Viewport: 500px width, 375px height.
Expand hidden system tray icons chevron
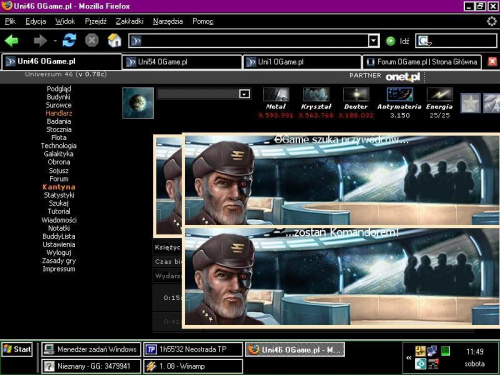408,358
